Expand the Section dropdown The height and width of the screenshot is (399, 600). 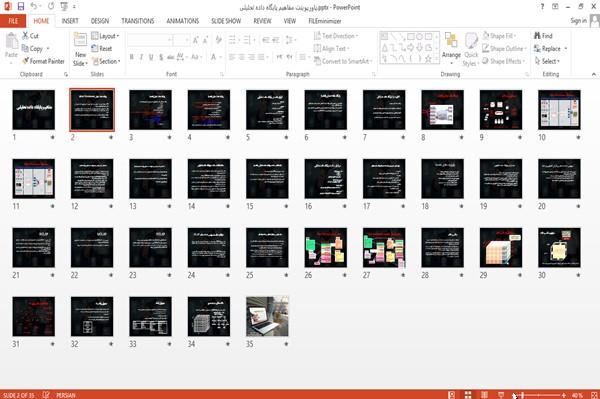pos(106,61)
